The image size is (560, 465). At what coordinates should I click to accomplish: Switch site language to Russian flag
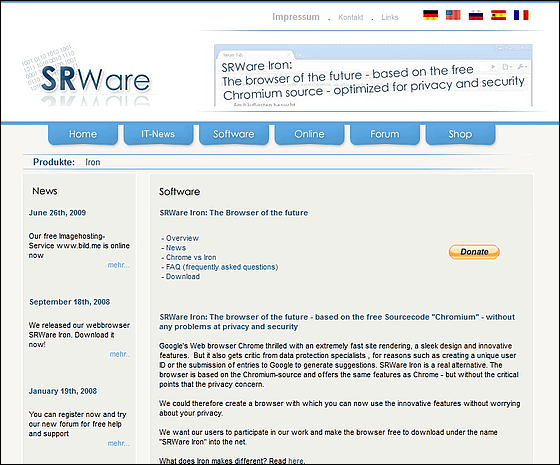pyautogui.click(x=476, y=15)
